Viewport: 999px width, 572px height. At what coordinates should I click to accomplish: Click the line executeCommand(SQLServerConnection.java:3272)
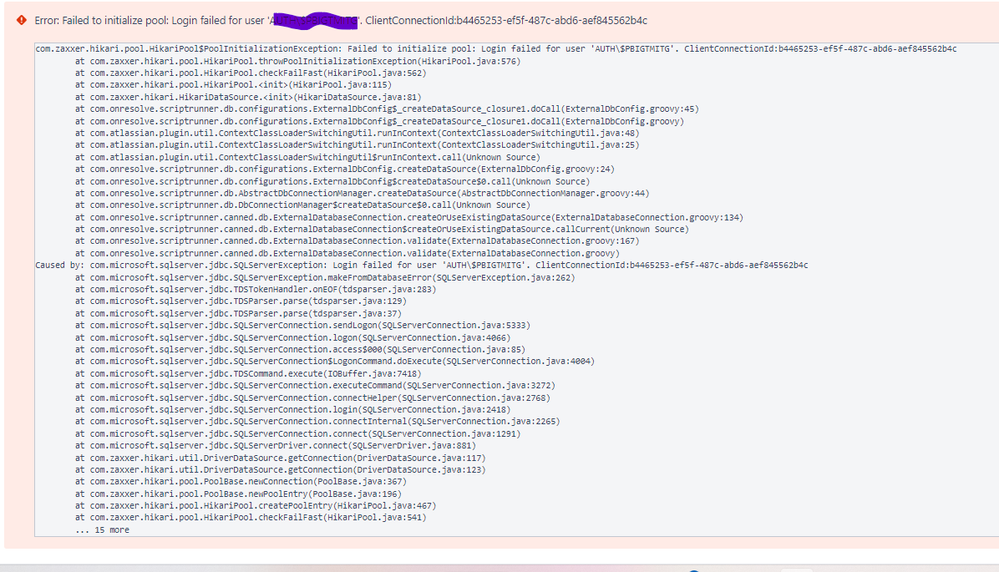[315, 385]
